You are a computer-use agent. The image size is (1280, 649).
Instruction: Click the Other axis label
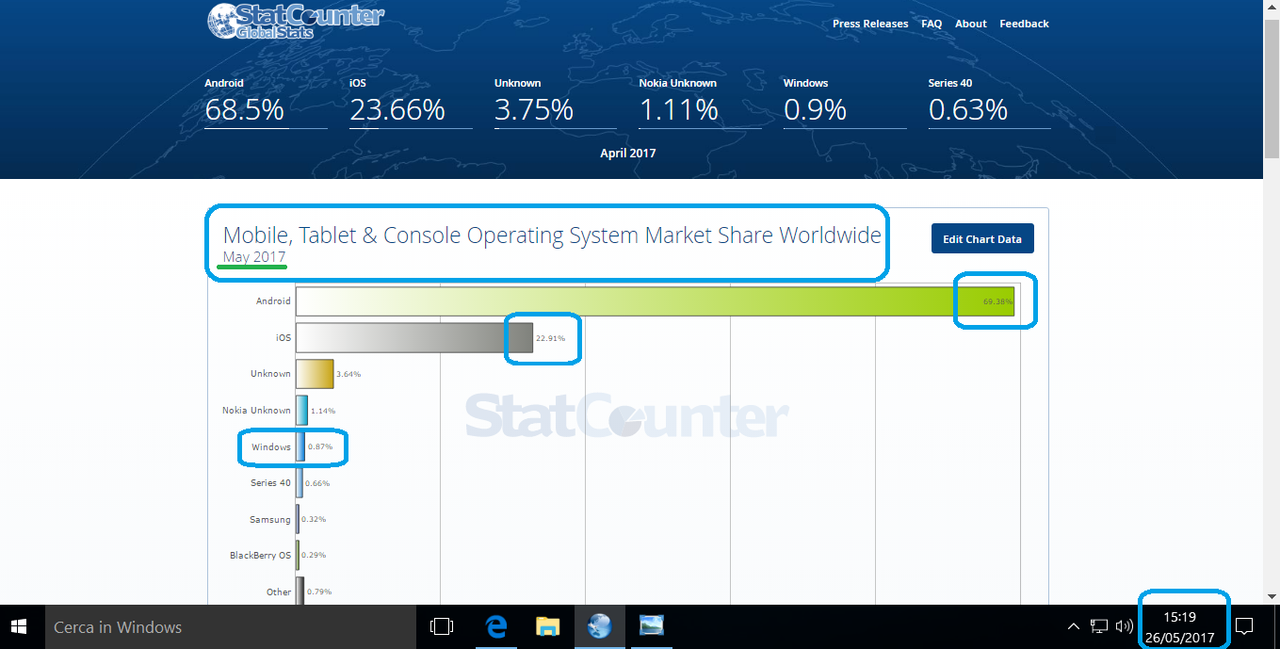(x=279, y=592)
